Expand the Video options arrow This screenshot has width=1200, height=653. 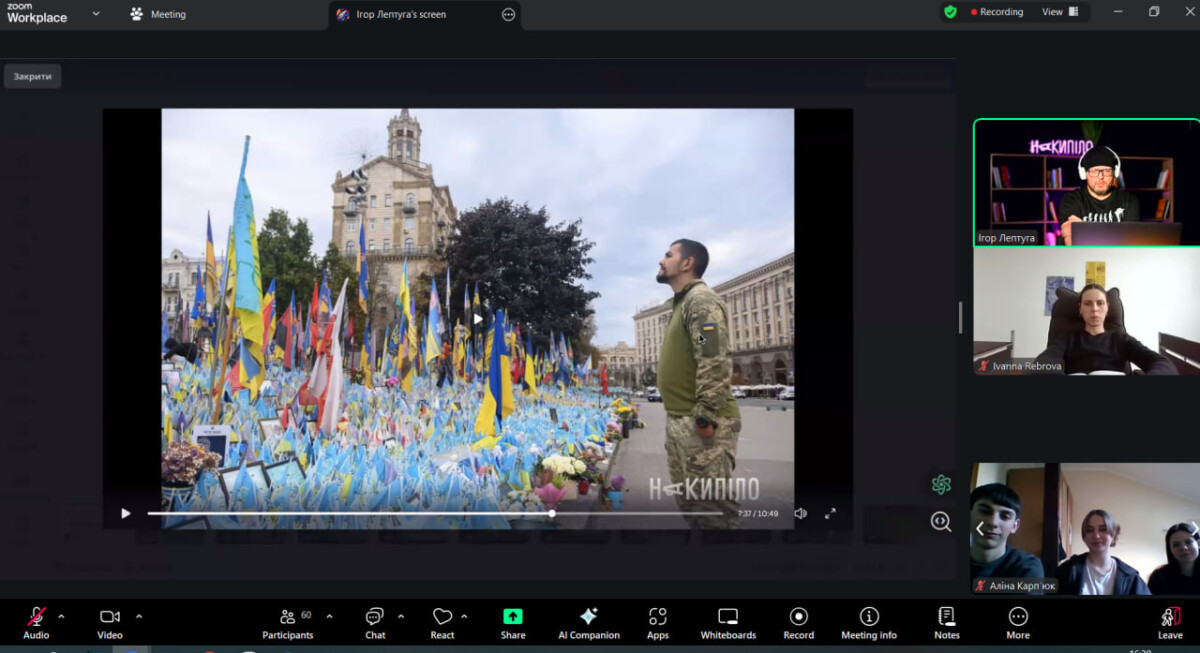click(x=139, y=616)
